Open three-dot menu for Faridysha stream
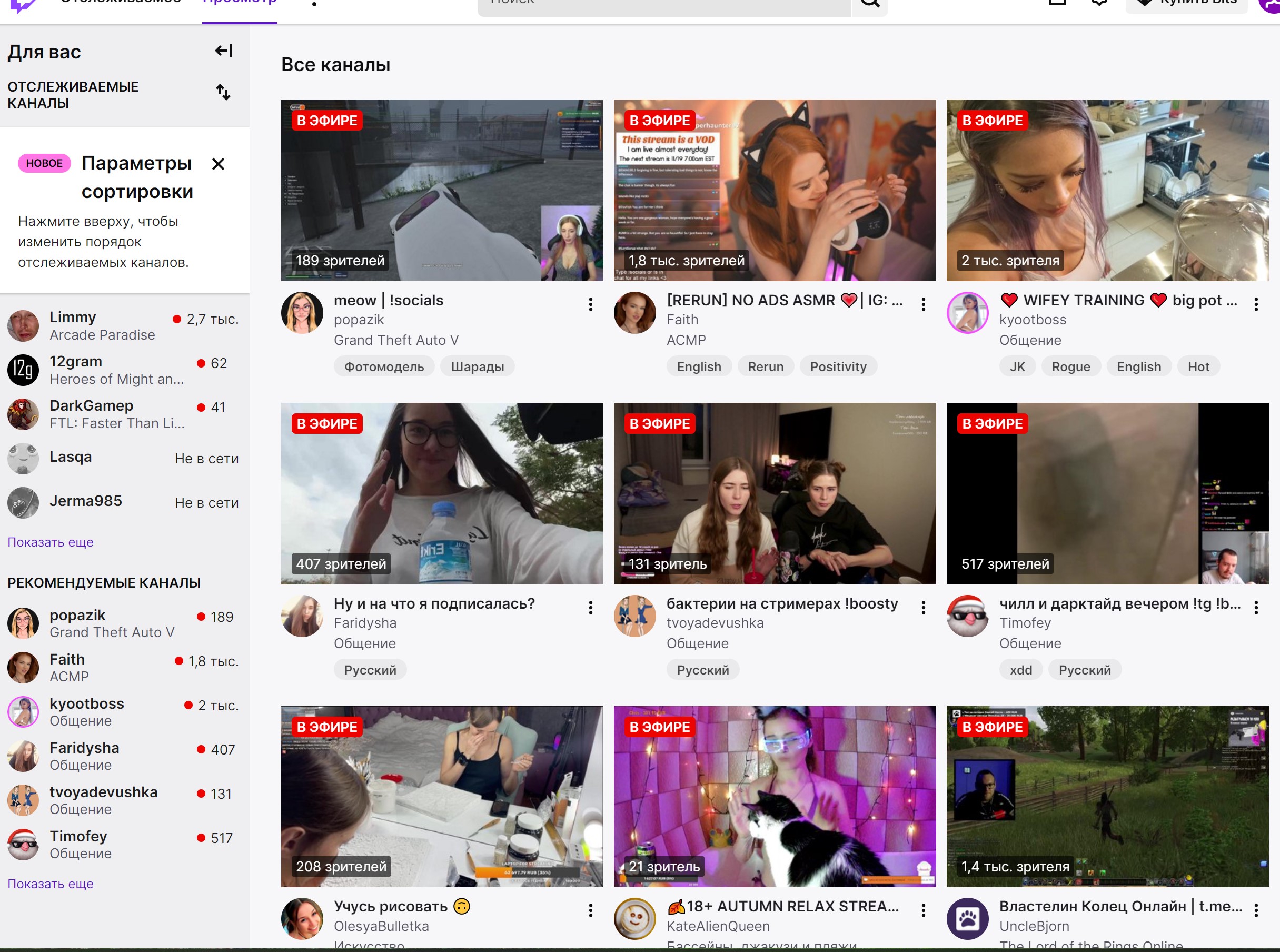The height and width of the screenshot is (952, 1280). pyautogui.click(x=590, y=608)
